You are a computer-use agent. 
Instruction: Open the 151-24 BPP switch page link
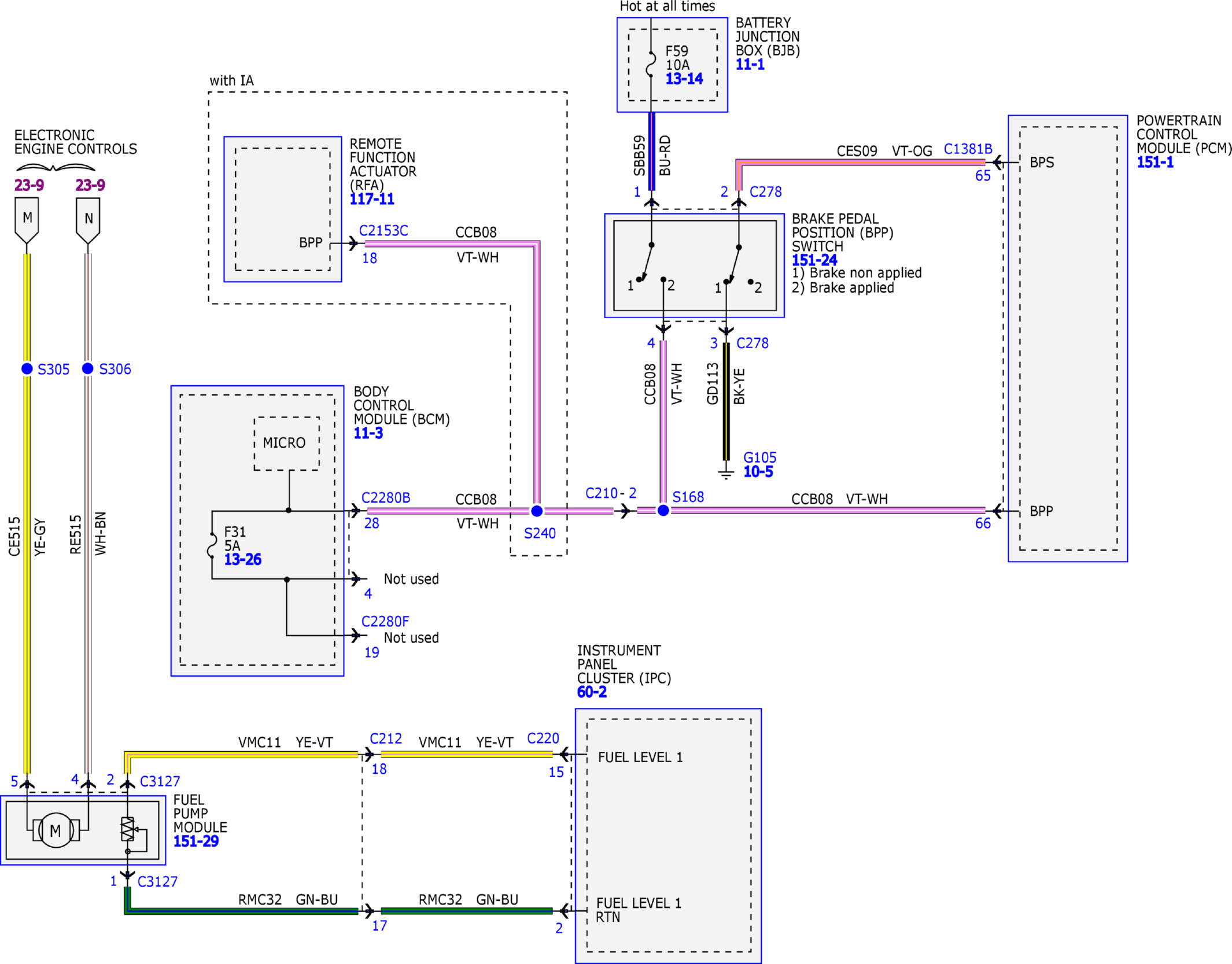814,260
